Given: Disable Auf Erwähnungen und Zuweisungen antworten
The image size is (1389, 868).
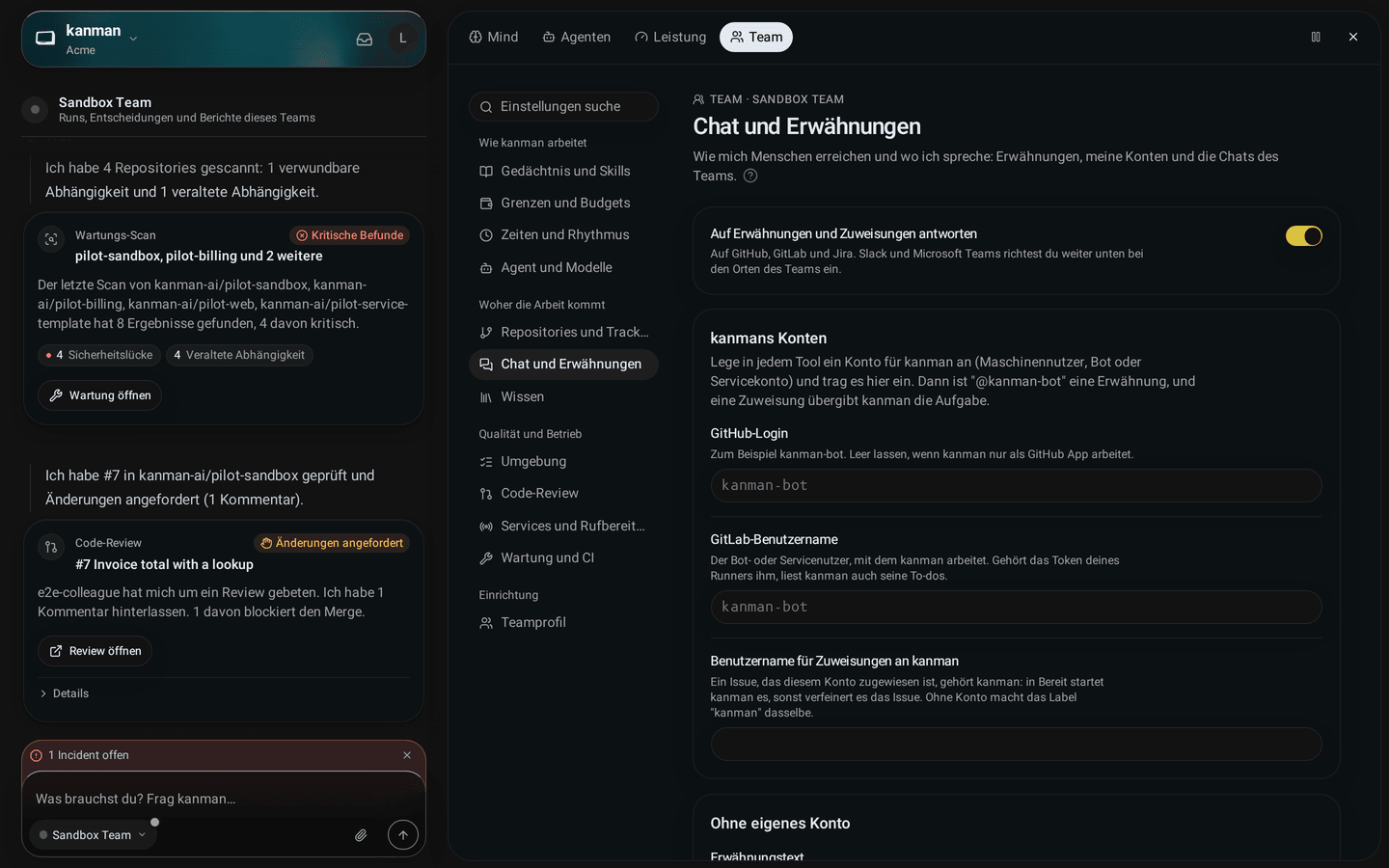Looking at the screenshot, I should tap(1303, 236).
